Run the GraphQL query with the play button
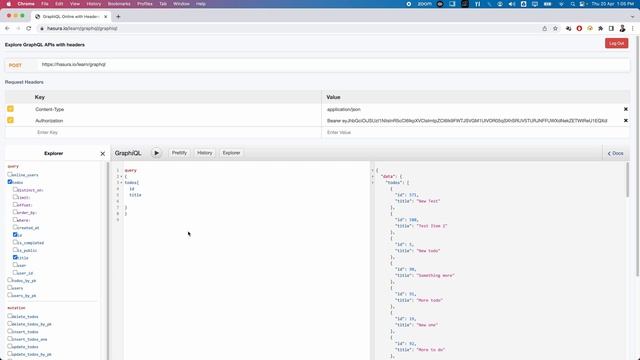Screen dimensions: 640x360 (x=156, y=153)
